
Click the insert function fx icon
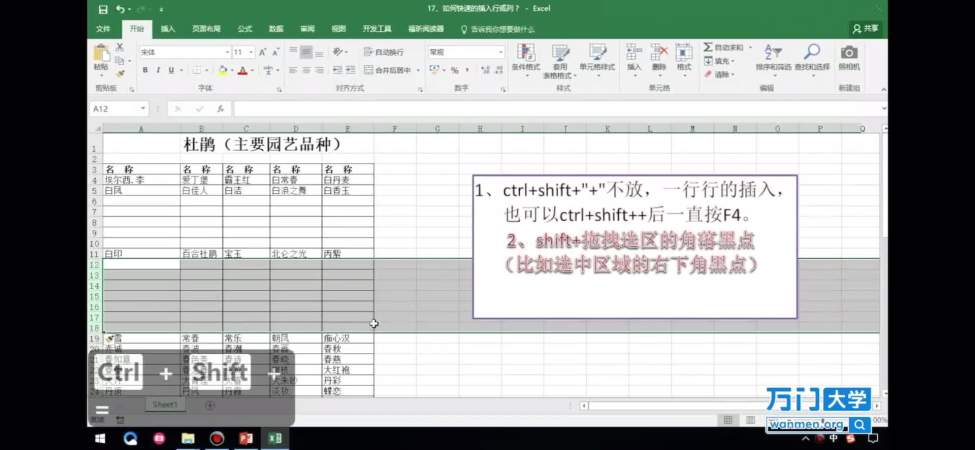pos(220,109)
